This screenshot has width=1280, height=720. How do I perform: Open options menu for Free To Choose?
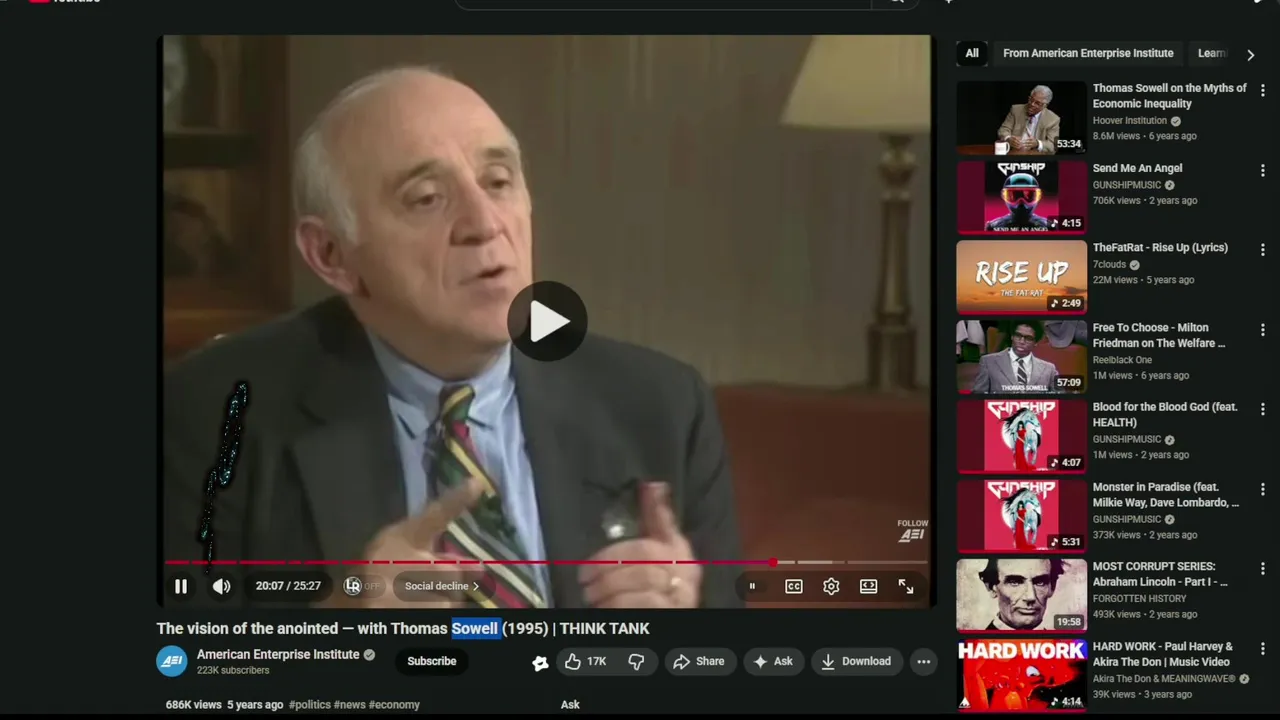(x=1262, y=329)
